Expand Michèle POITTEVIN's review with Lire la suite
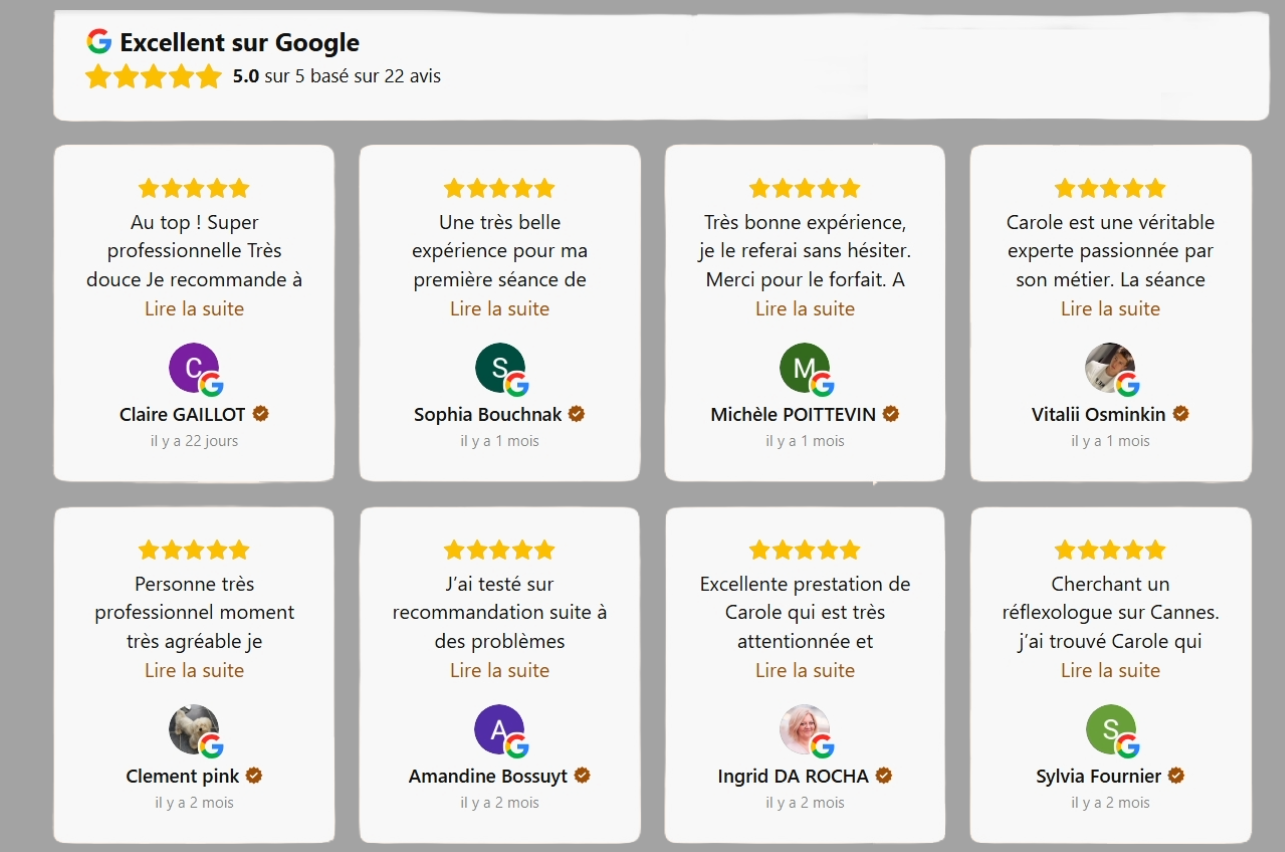This screenshot has height=852, width=1285. pyautogui.click(x=805, y=309)
